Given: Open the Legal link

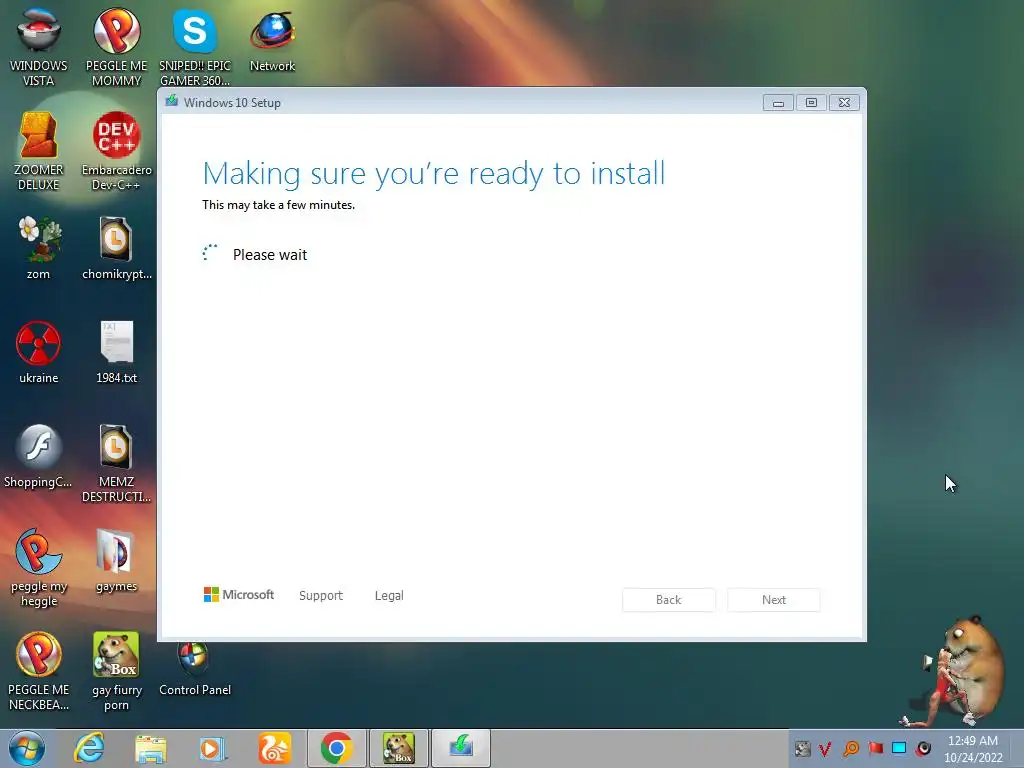Looking at the screenshot, I should coord(389,596).
